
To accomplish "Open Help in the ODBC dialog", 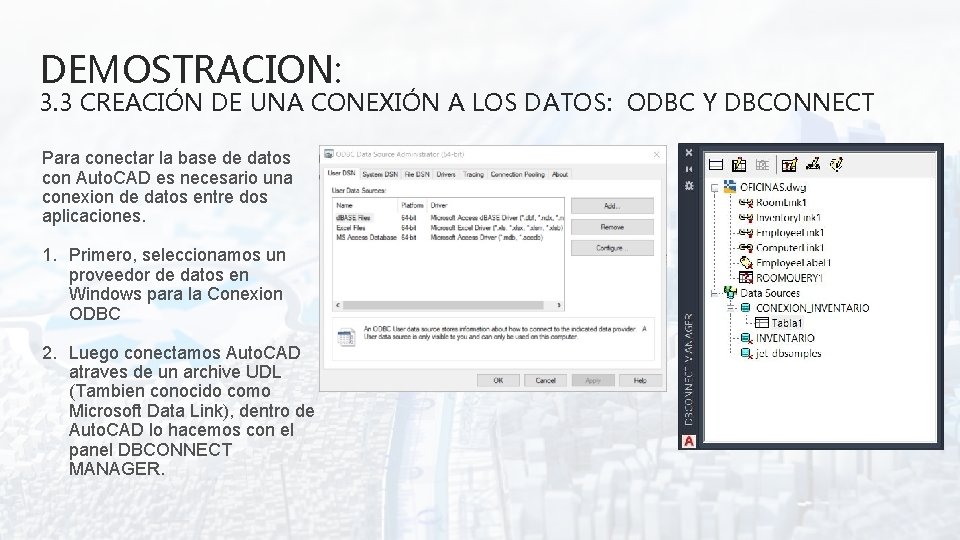I will click(x=640, y=380).
